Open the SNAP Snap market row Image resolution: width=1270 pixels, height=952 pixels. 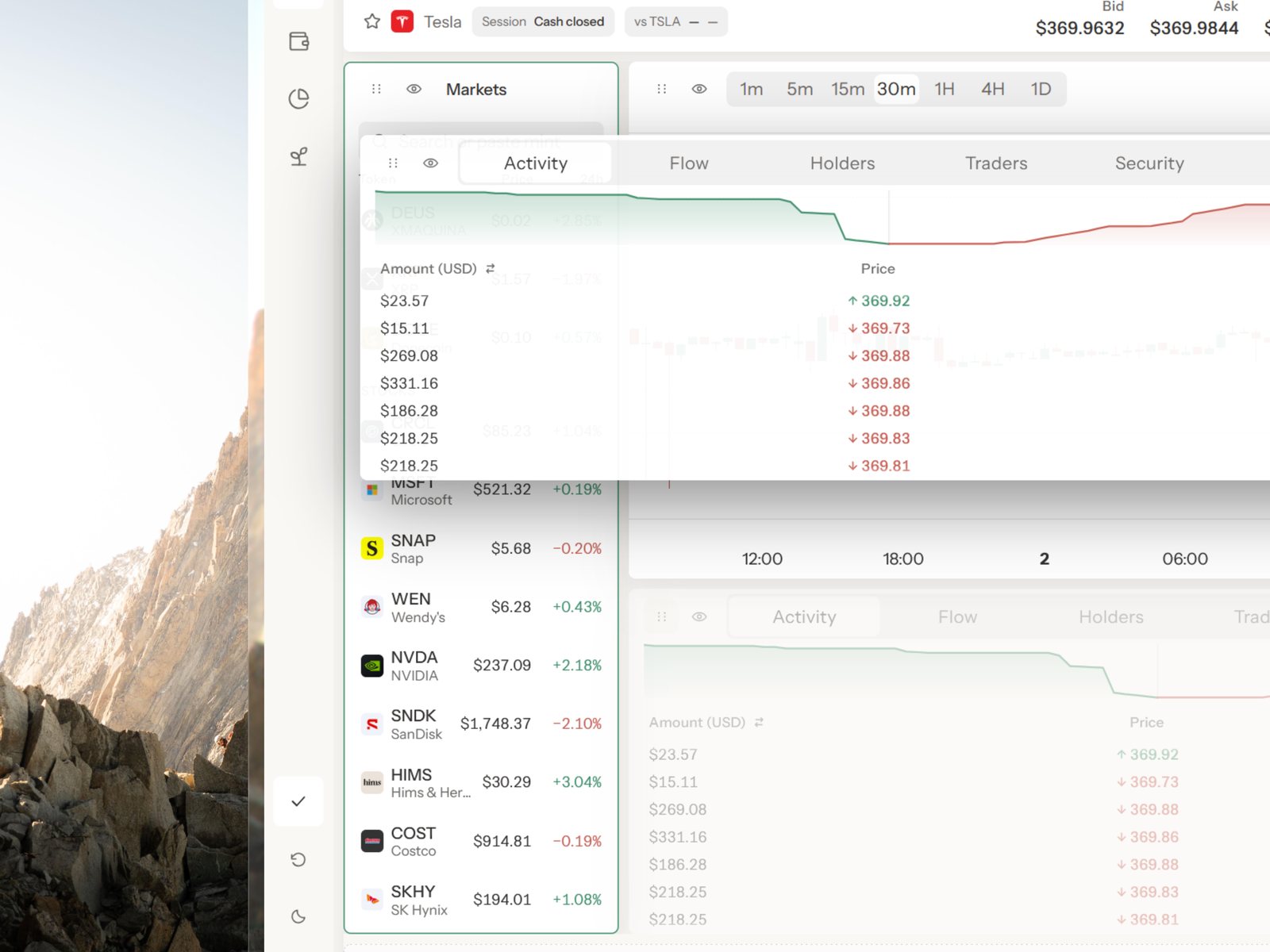[x=481, y=548]
